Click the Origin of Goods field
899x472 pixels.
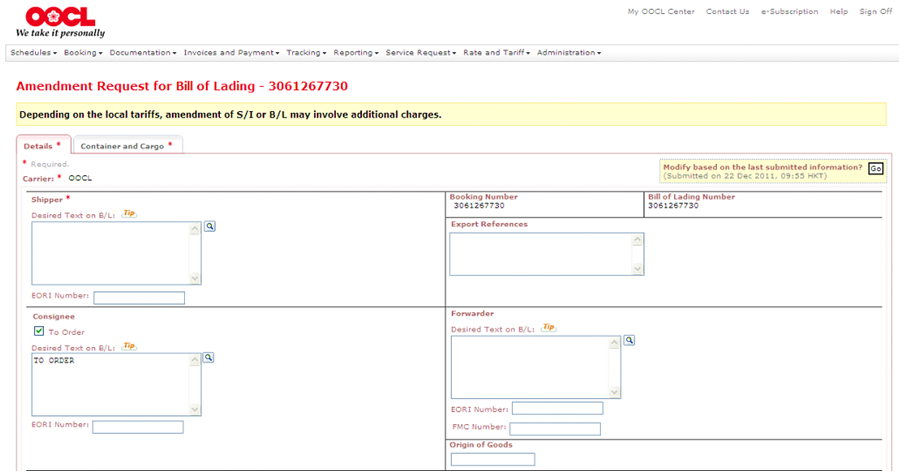tap(492, 459)
